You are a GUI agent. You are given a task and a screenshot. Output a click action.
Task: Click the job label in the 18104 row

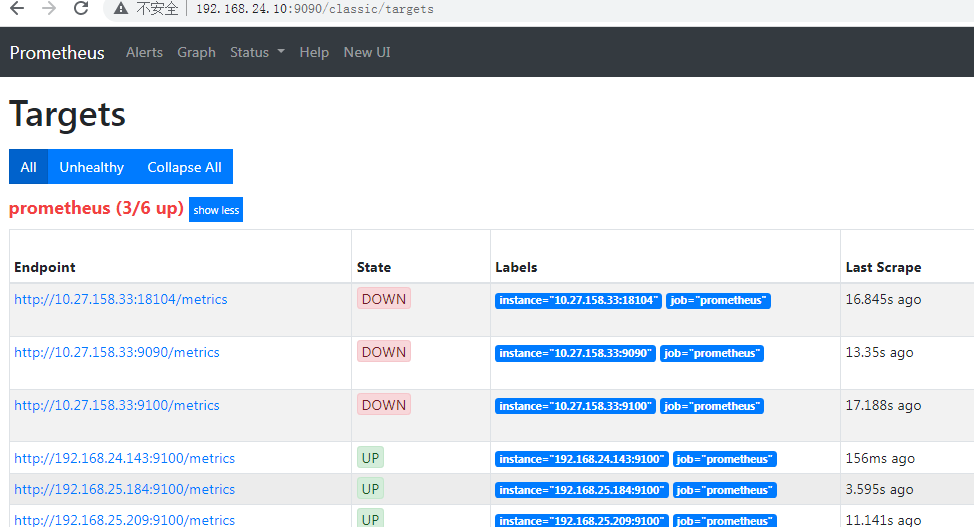pyautogui.click(x=719, y=301)
